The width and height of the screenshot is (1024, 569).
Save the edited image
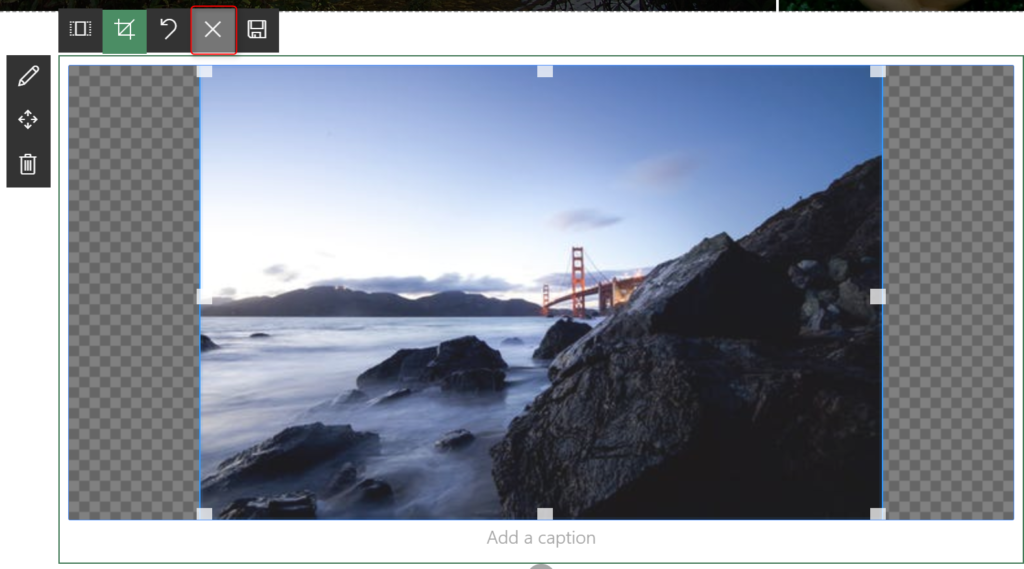pos(257,29)
